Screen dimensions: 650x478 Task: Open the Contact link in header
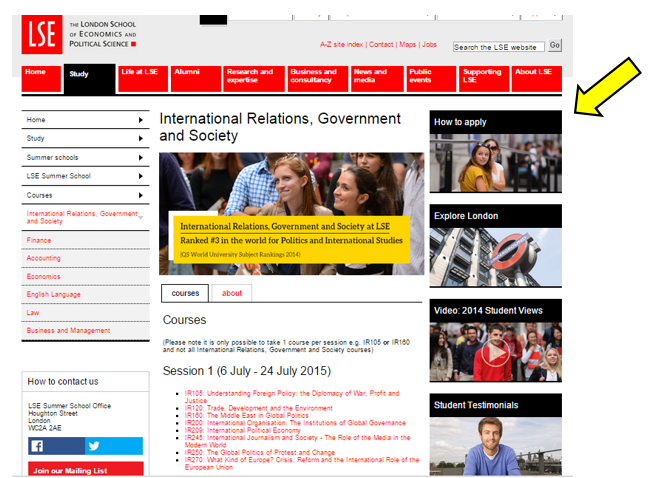pyautogui.click(x=381, y=44)
